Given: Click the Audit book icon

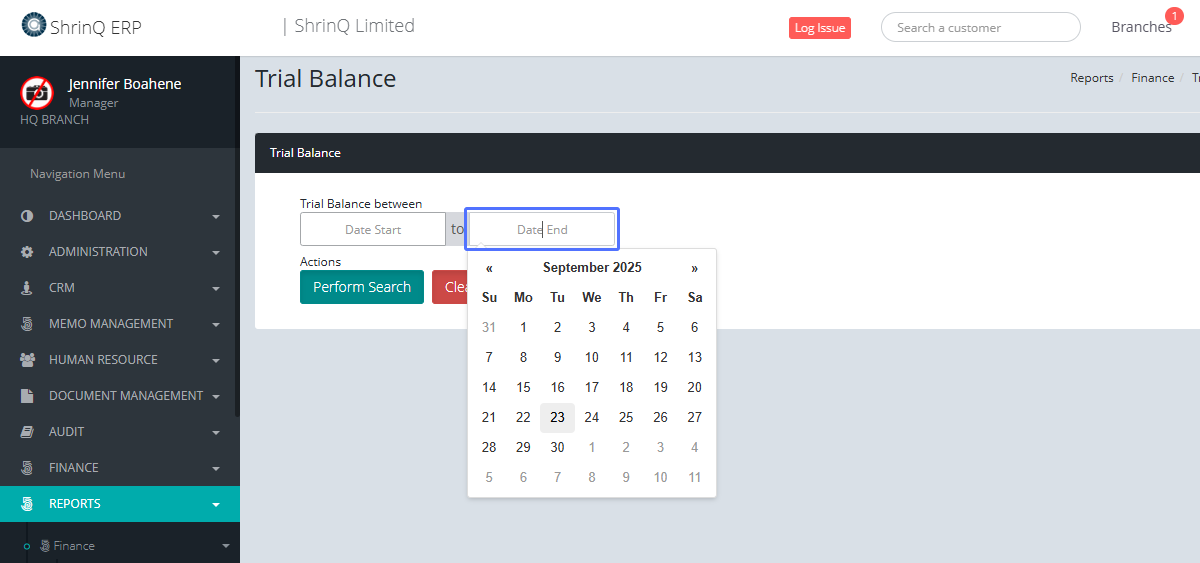Looking at the screenshot, I should point(27,432).
